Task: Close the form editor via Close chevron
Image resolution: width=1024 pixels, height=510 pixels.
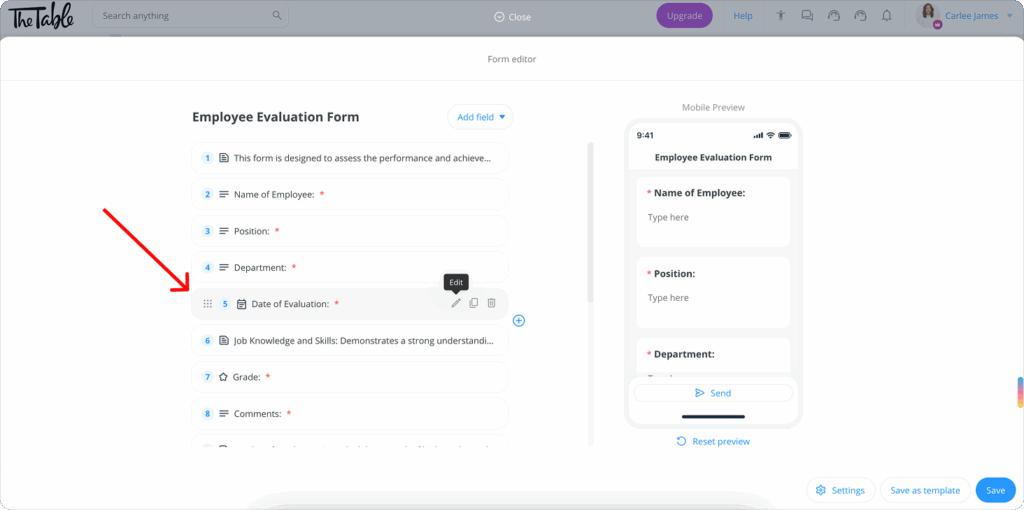Action: click(512, 17)
